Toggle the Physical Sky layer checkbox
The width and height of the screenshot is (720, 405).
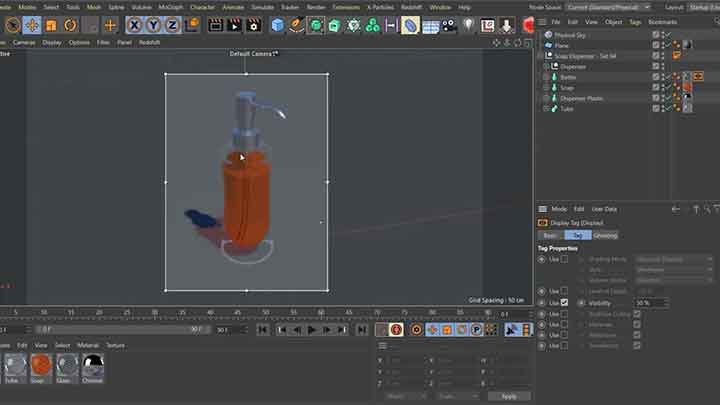click(x=656, y=35)
